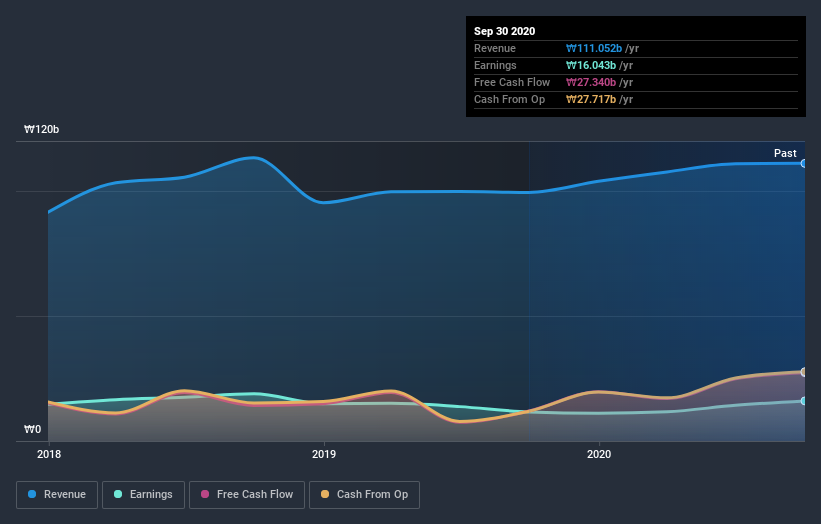The height and width of the screenshot is (524, 821).
Task: Toggle the Cash From Op legend button
Action: point(364,495)
